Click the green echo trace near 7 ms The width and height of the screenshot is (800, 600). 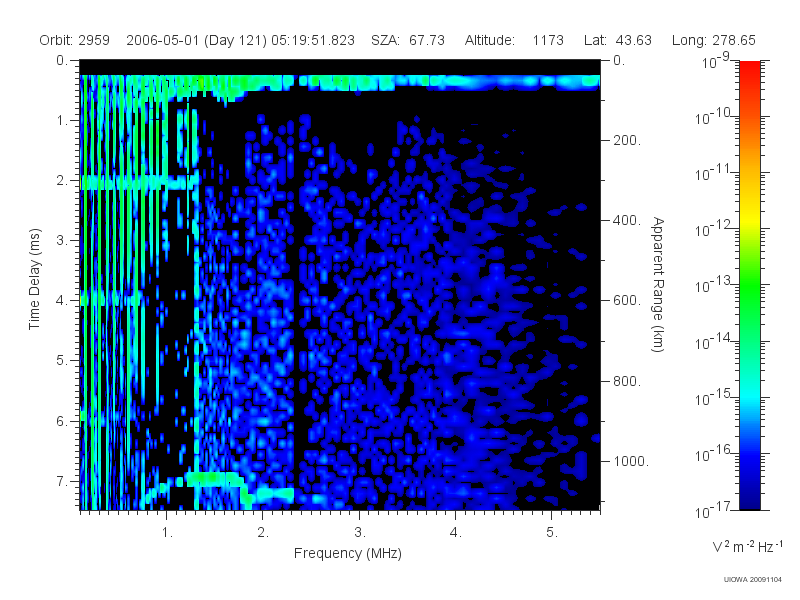click(x=214, y=479)
